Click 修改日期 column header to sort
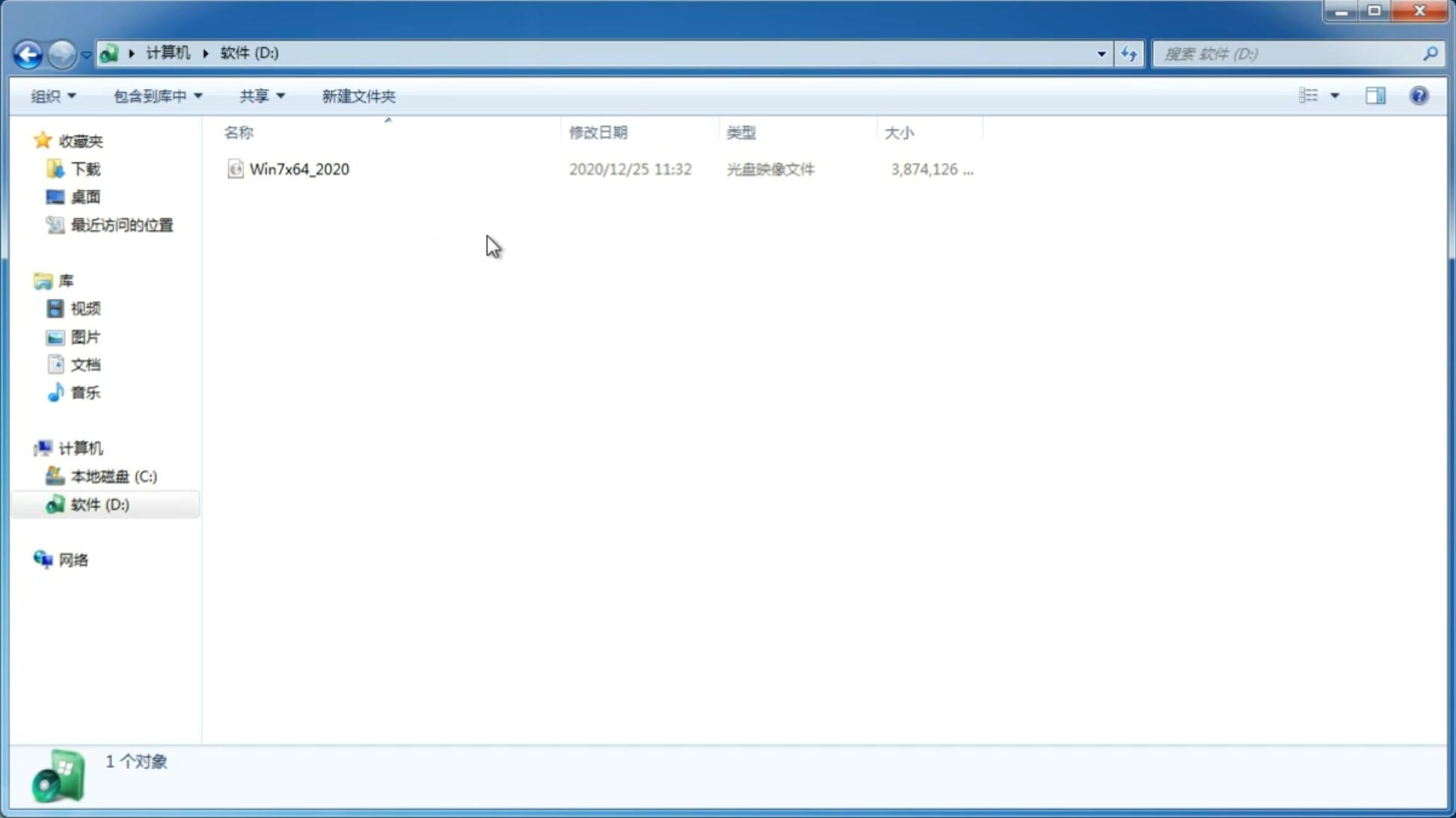The height and width of the screenshot is (818, 1456). (x=598, y=132)
